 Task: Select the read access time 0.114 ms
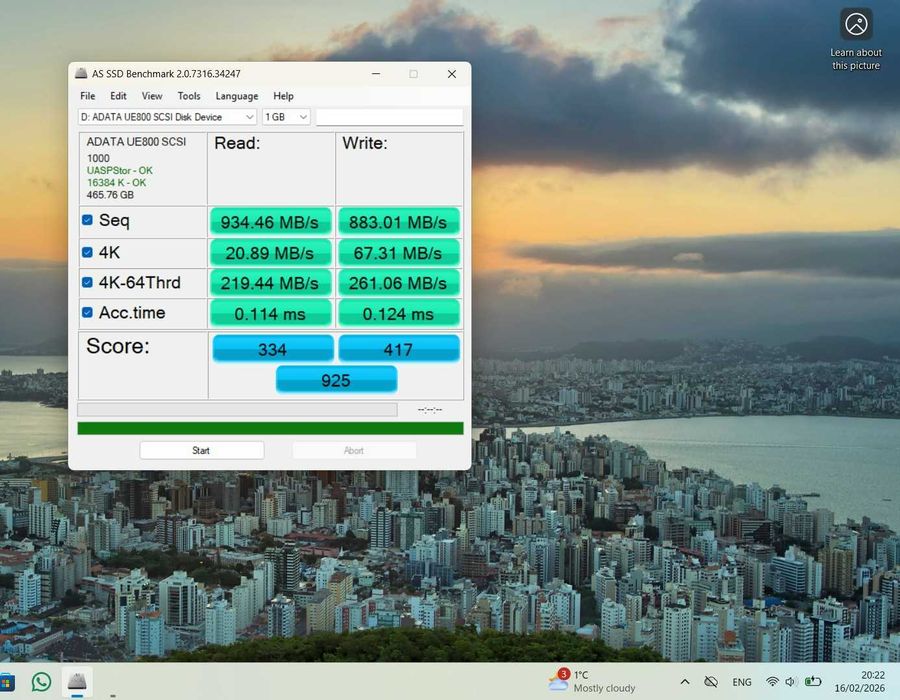(x=270, y=314)
